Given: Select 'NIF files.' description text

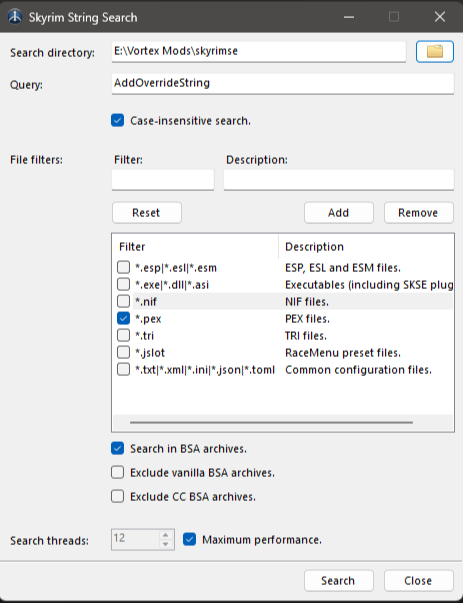Looking at the screenshot, I should point(307,302).
